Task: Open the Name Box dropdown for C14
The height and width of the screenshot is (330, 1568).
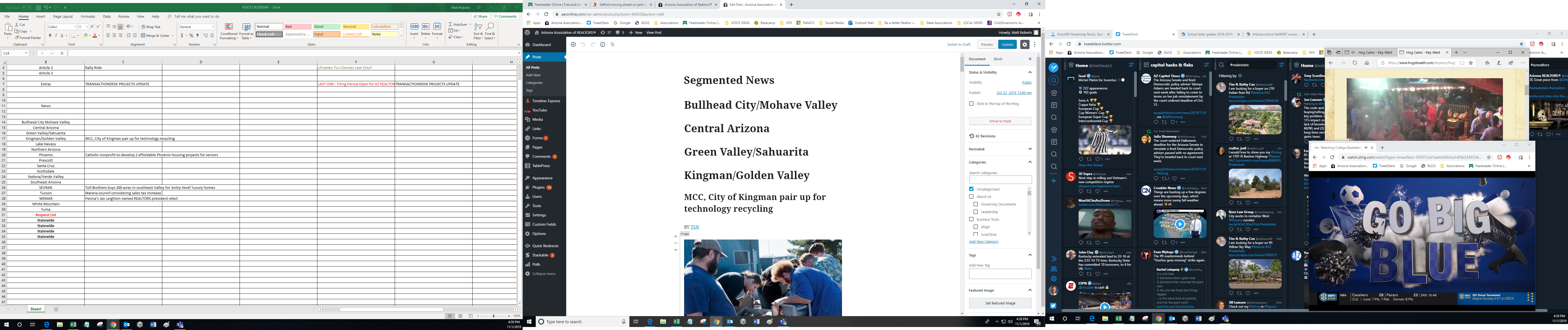Action: (26, 53)
